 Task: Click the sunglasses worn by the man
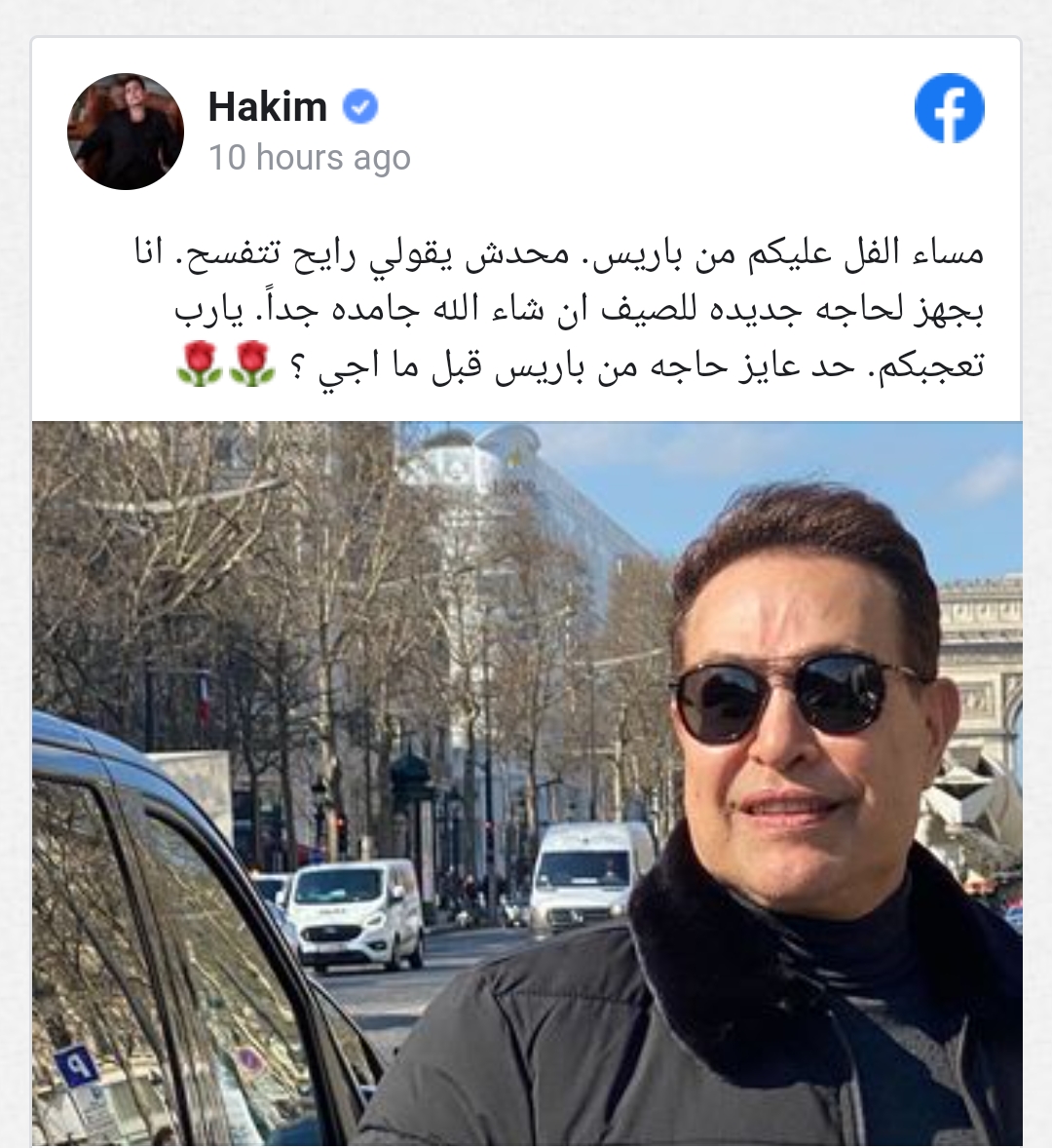pyautogui.click(x=794, y=697)
